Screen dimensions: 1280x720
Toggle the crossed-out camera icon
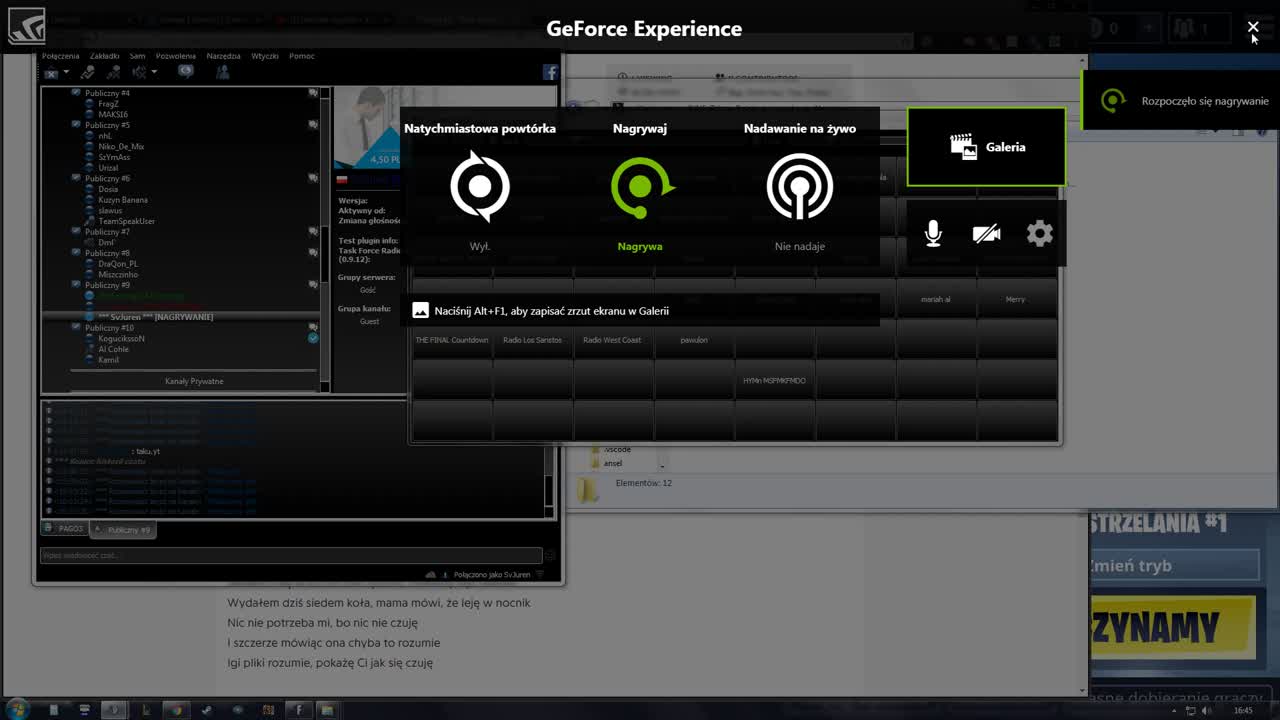pos(987,234)
